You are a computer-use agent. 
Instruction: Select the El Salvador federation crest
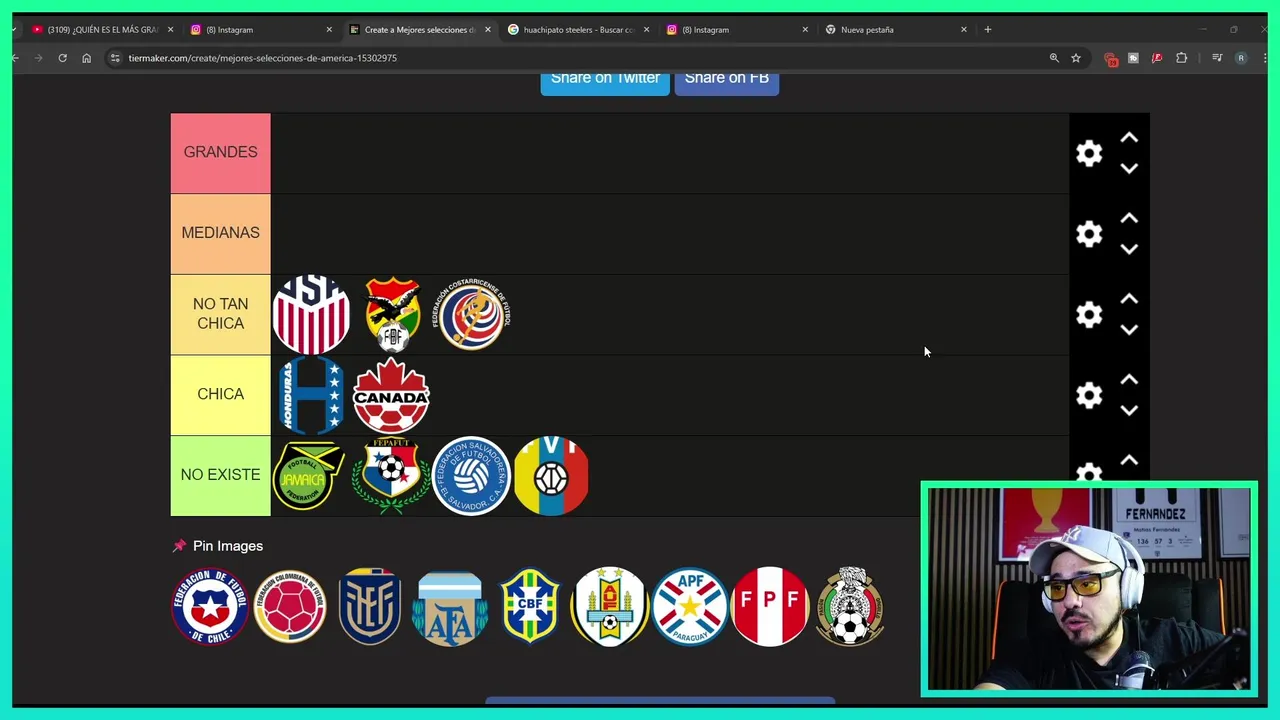(471, 476)
